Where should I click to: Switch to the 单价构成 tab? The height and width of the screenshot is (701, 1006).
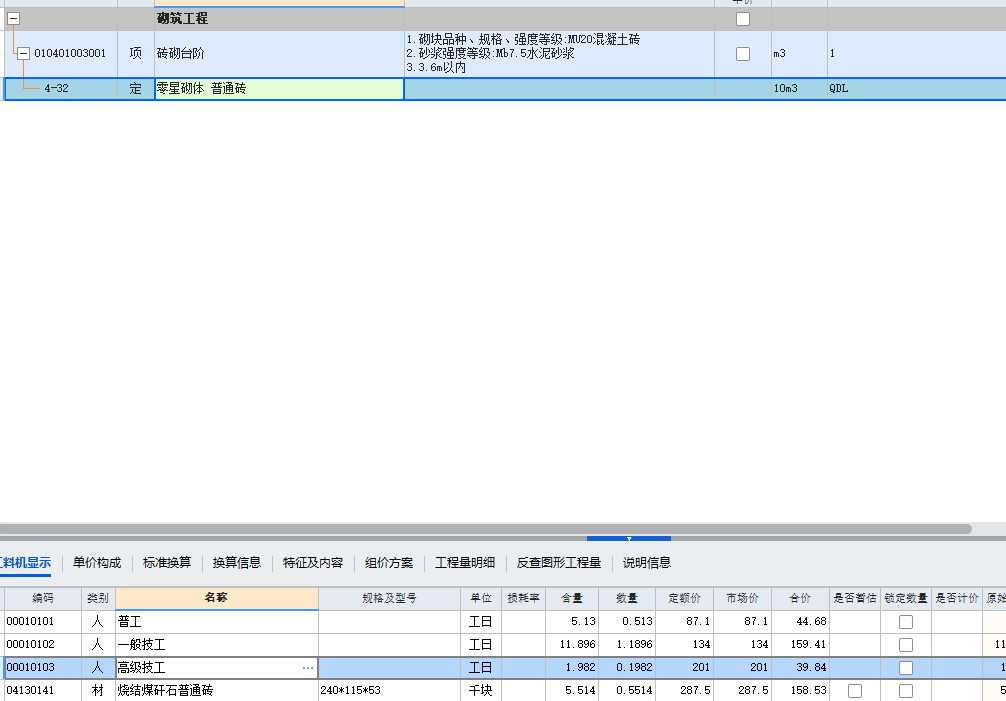coord(97,562)
